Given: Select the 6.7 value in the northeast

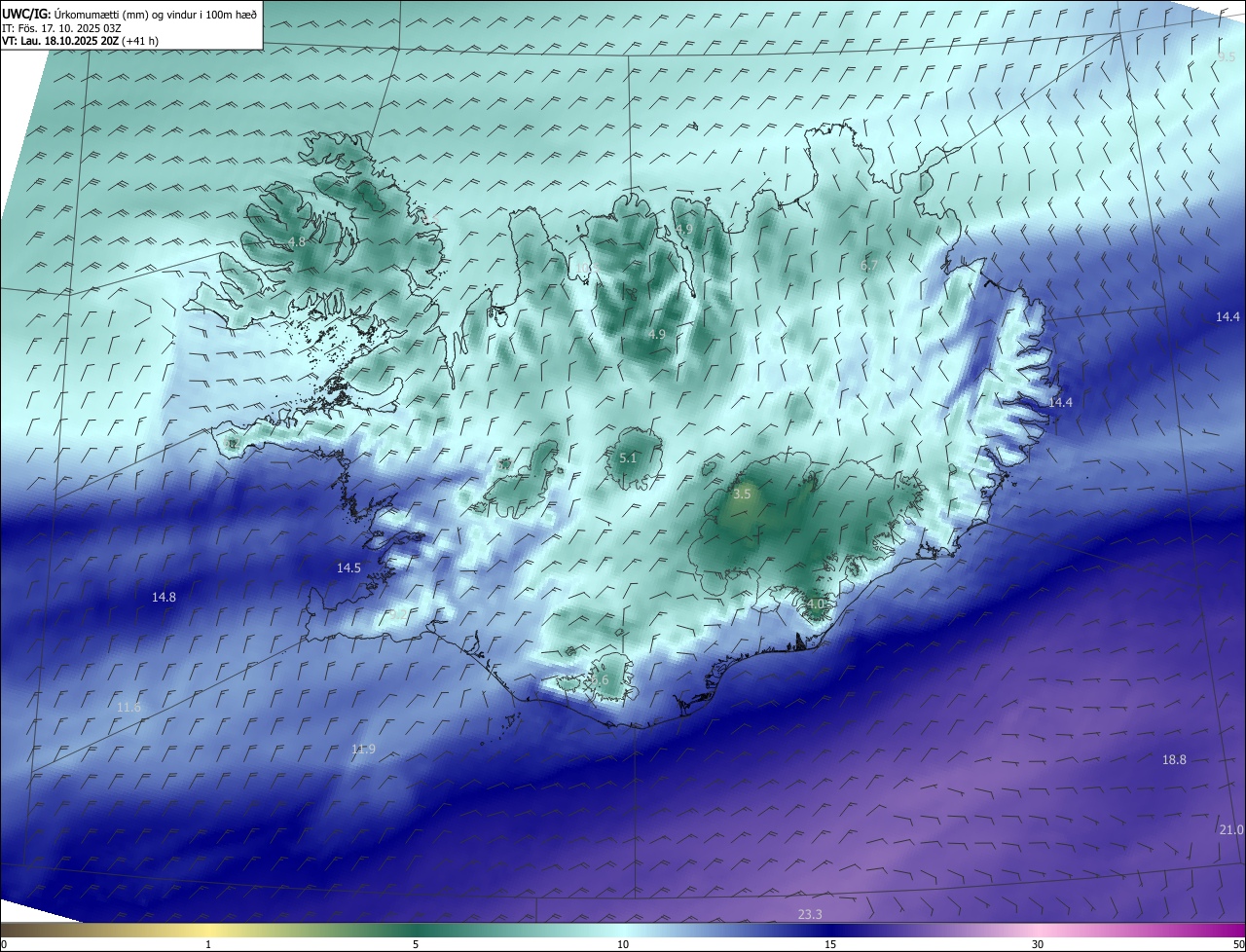Looking at the screenshot, I should (869, 266).
